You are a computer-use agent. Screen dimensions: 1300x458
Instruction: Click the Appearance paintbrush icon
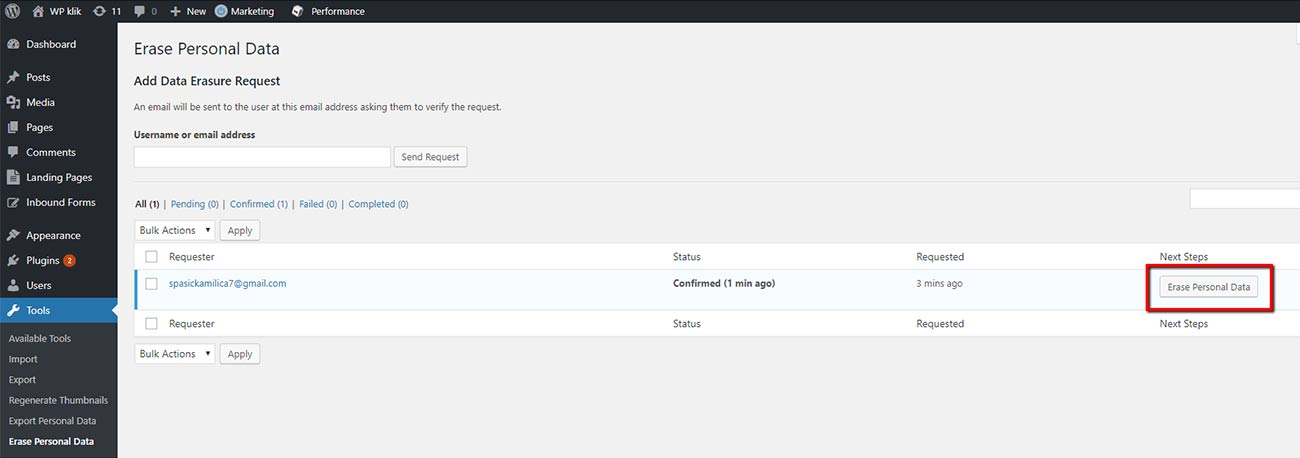tap(13, 235)
